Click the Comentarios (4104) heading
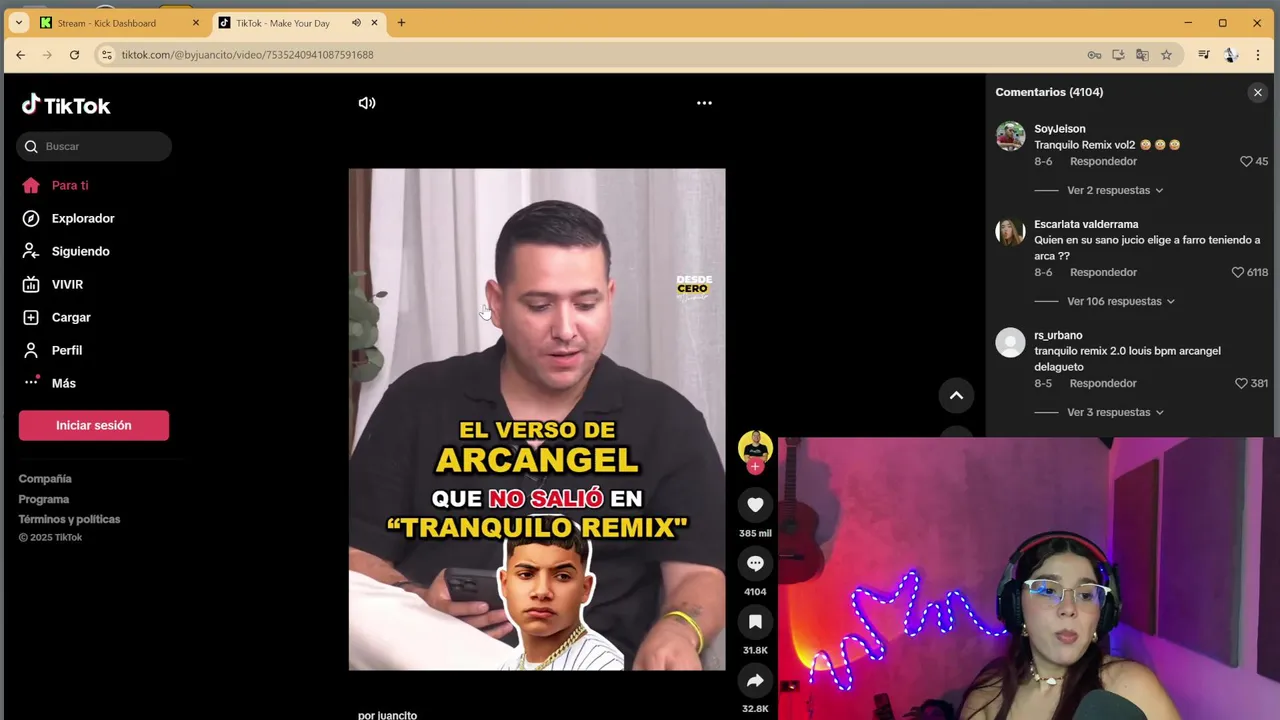 pyautogui.click(x=1049, y=92)
